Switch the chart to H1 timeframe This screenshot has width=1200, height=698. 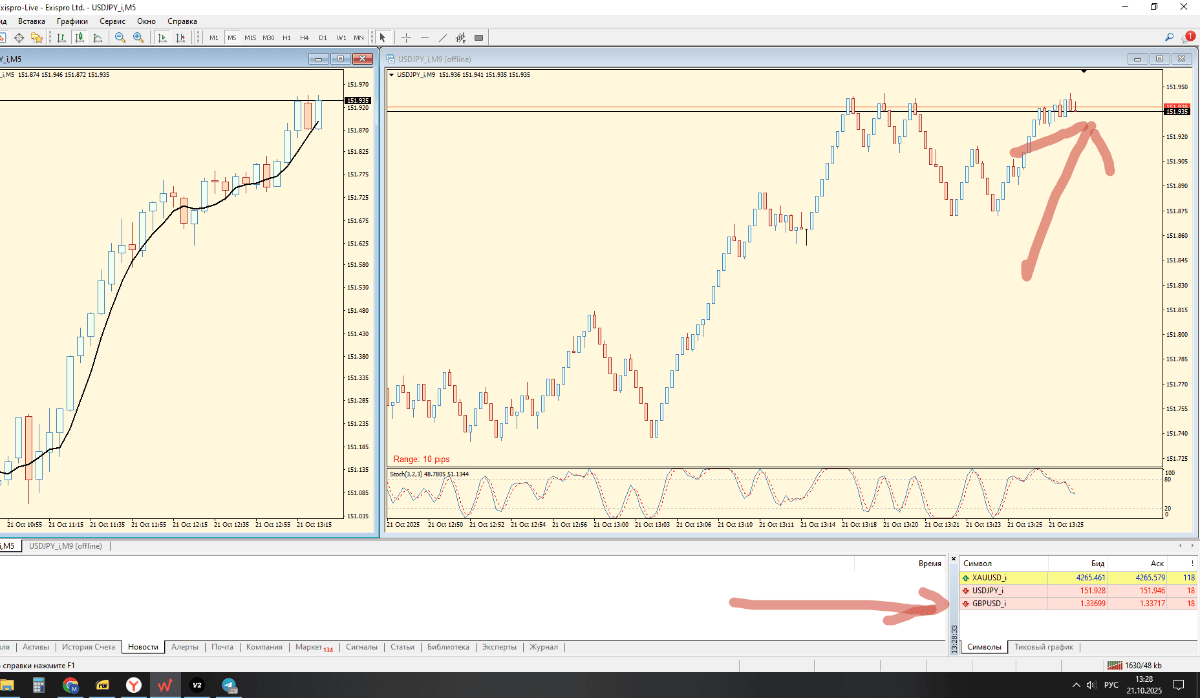pos(286,37)
